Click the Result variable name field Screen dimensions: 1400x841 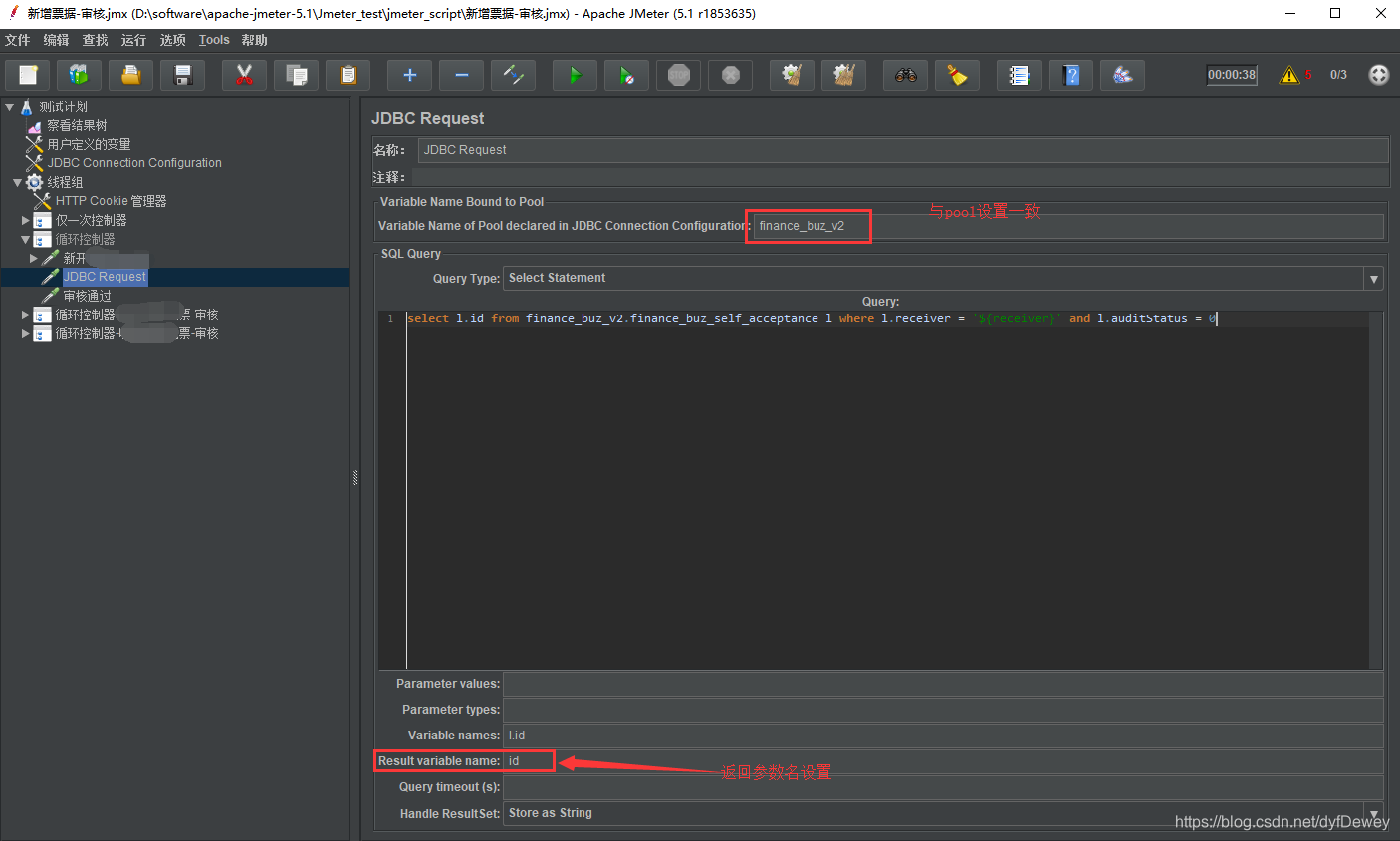943,761
